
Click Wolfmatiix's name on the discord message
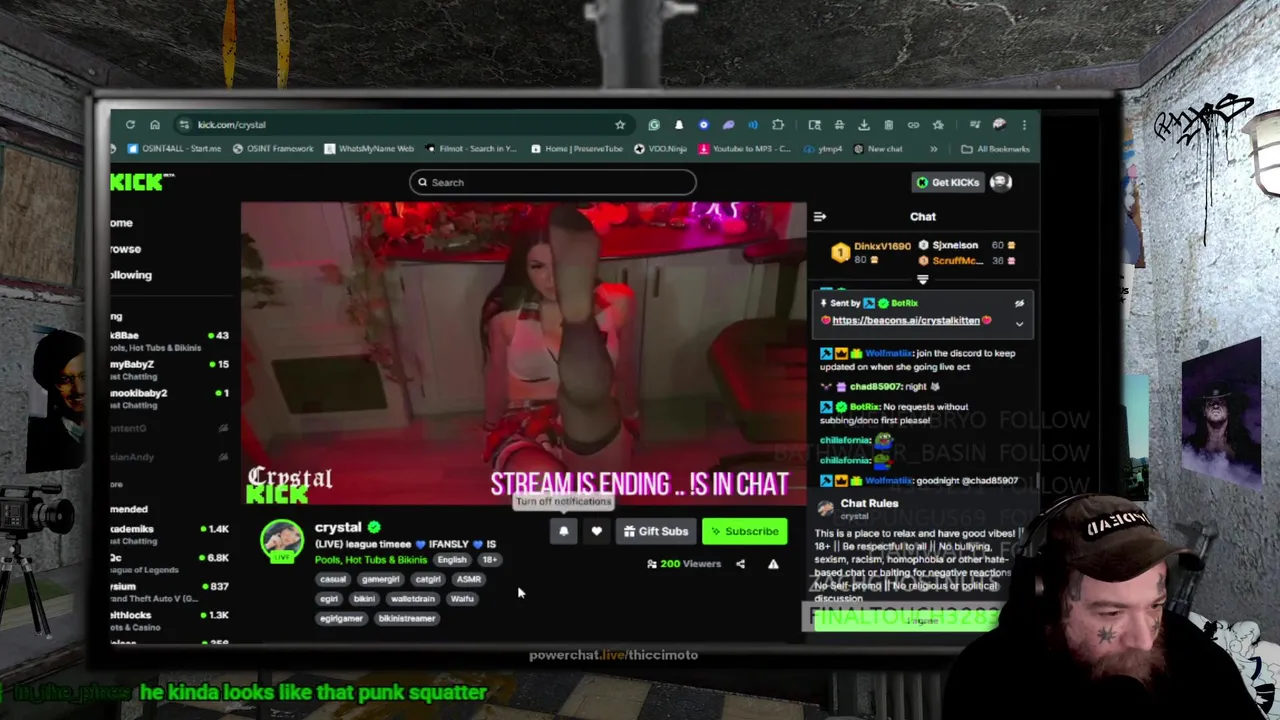pyautogui.click(x=889, y=353)
